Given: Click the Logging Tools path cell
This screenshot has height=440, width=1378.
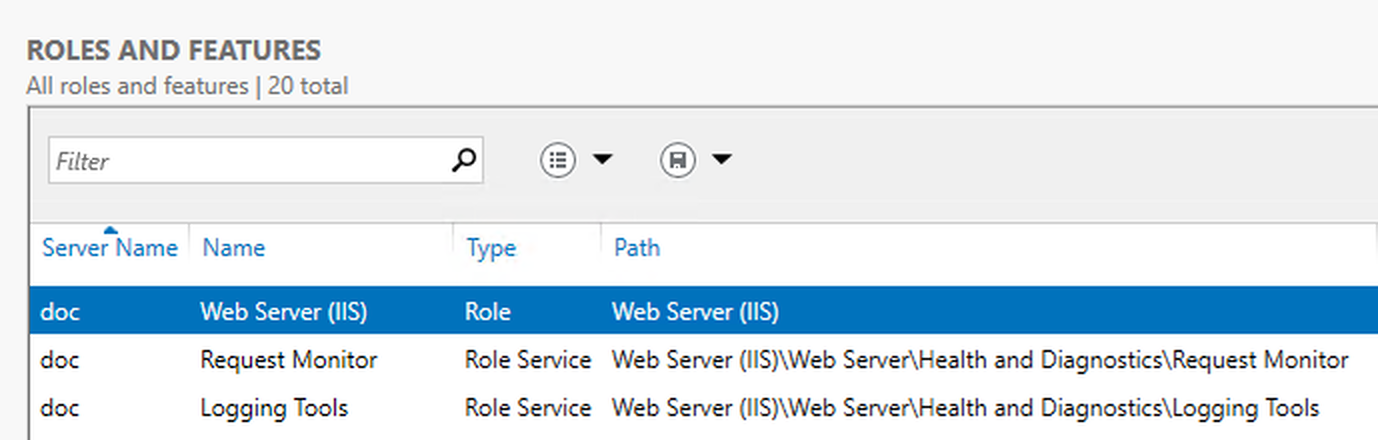Looking at the screenshot, I should (965, 408).
